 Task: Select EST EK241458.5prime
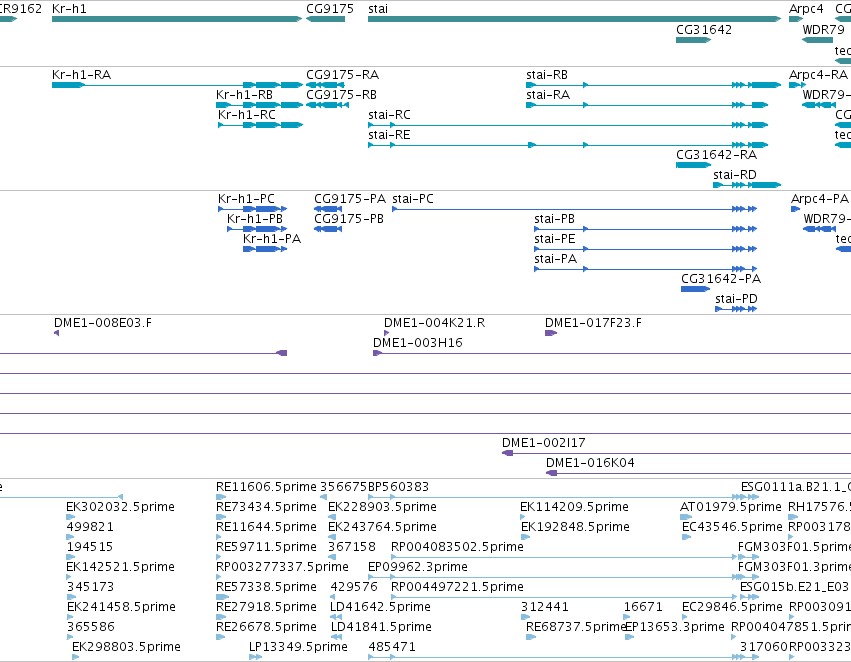71,617
